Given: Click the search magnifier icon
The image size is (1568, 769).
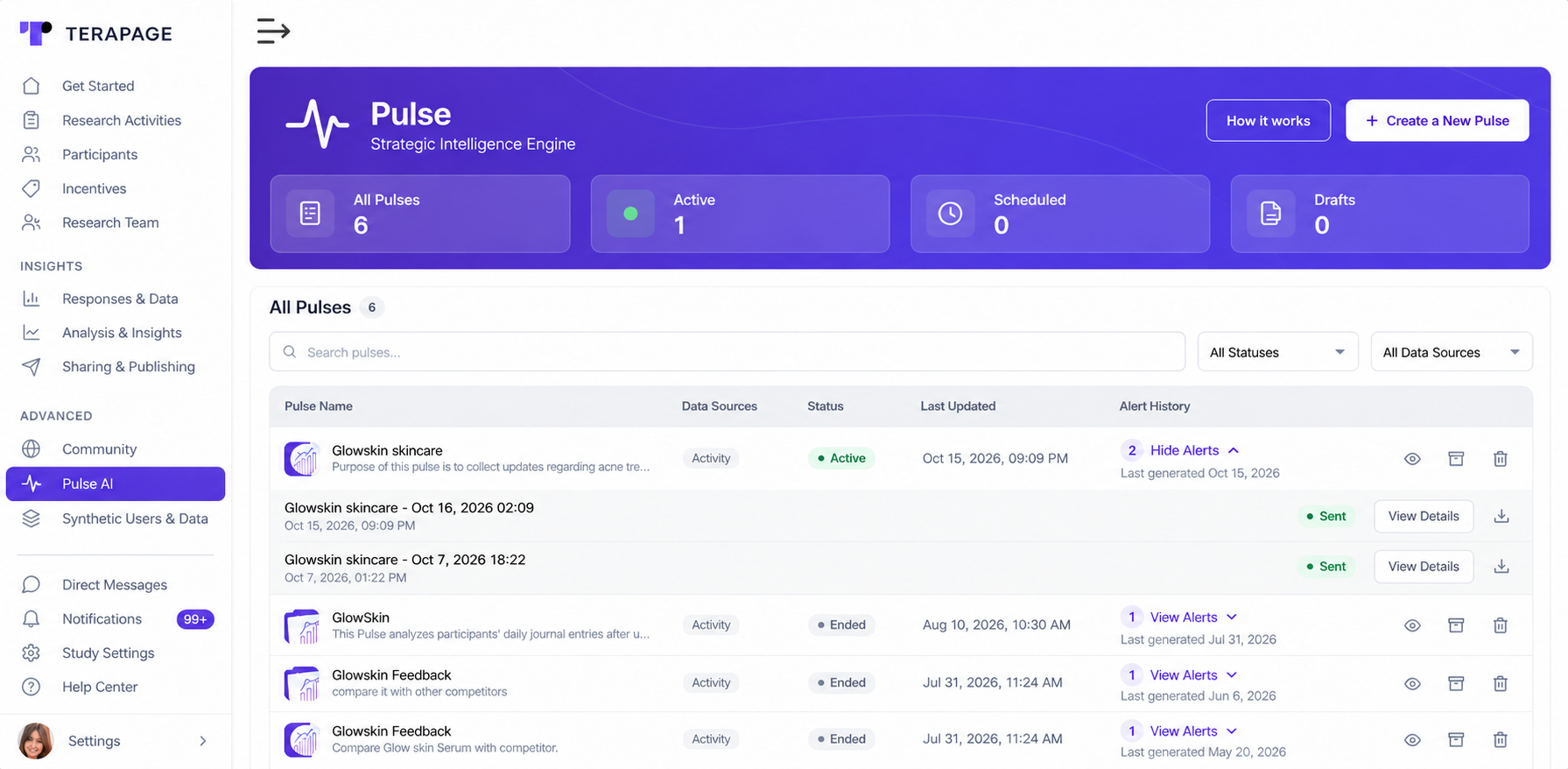Looking at the screenshot, I should coord(290,352).
